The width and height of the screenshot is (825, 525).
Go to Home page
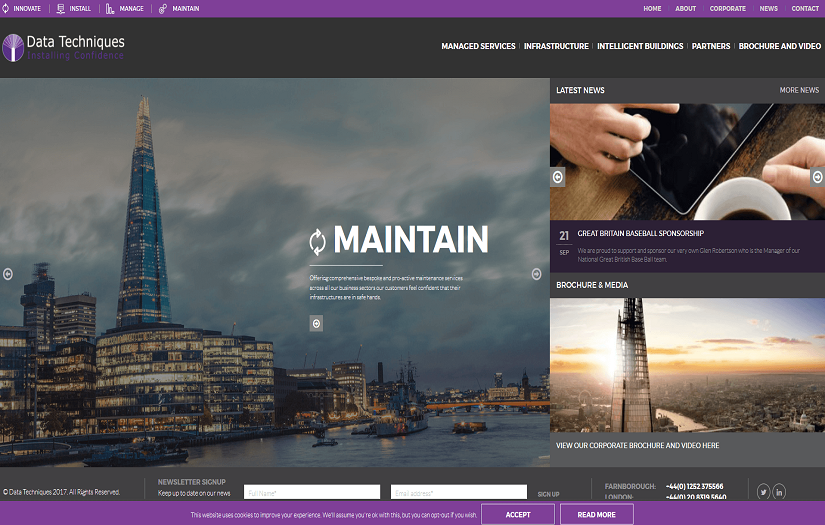[652, 8]
